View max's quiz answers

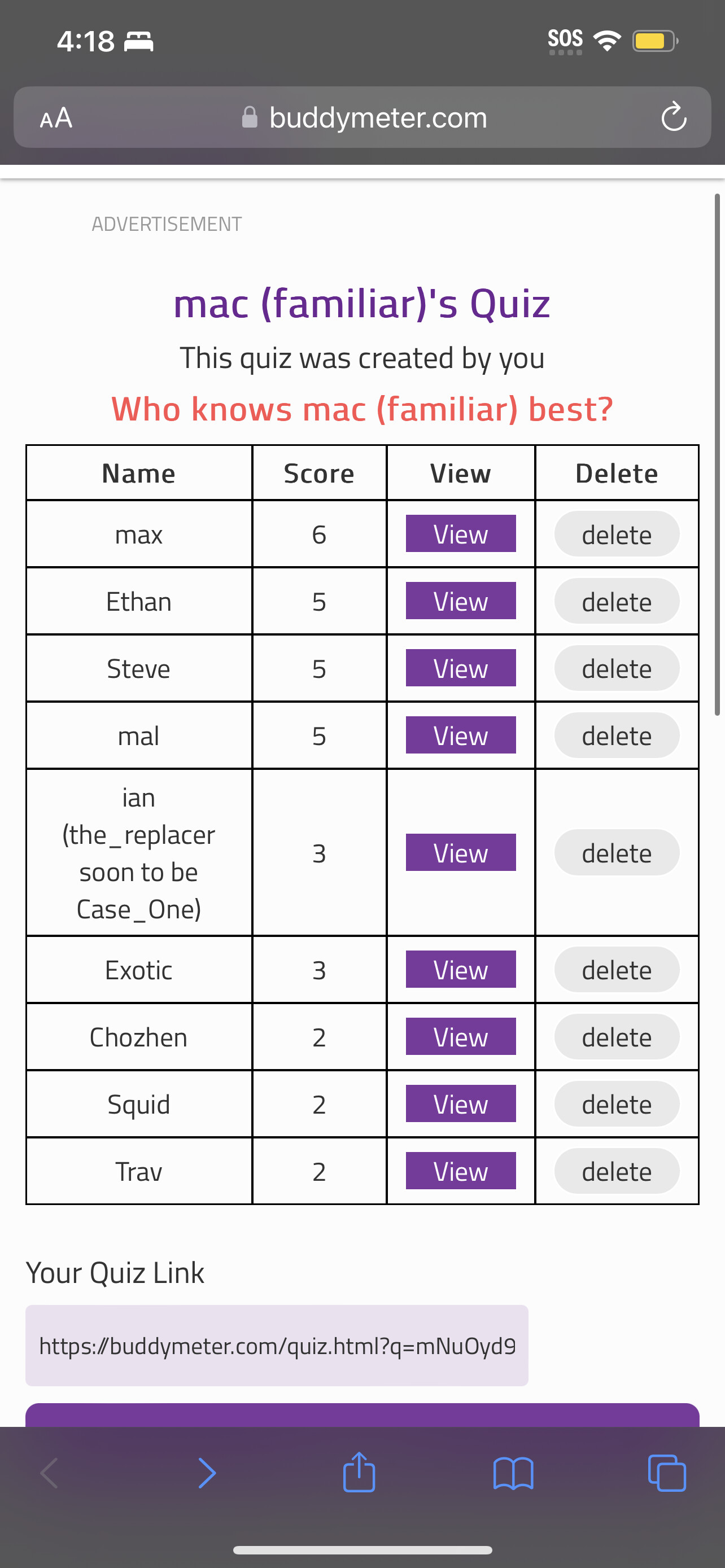tap(460, 534)
